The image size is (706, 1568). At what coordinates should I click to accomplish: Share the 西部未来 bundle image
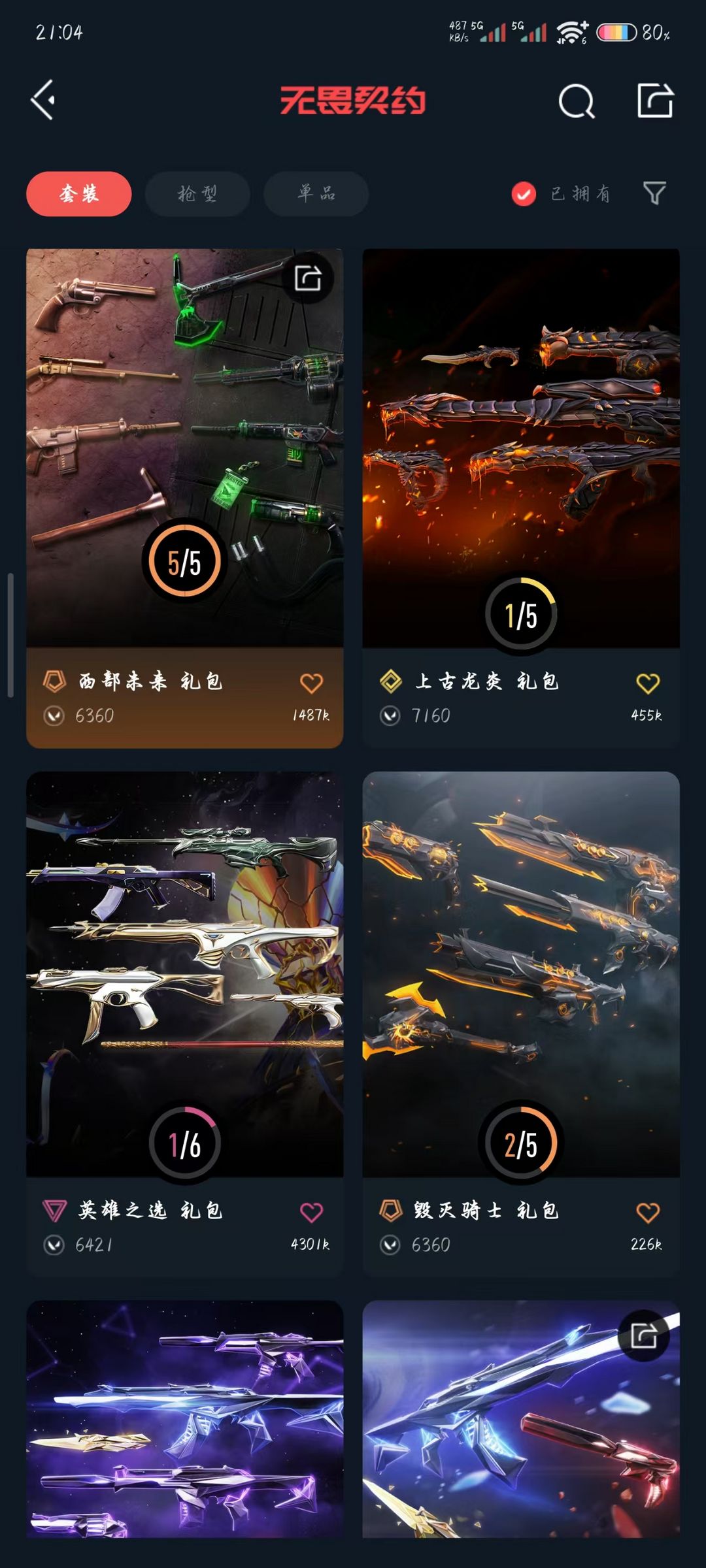tap(308, 278)
